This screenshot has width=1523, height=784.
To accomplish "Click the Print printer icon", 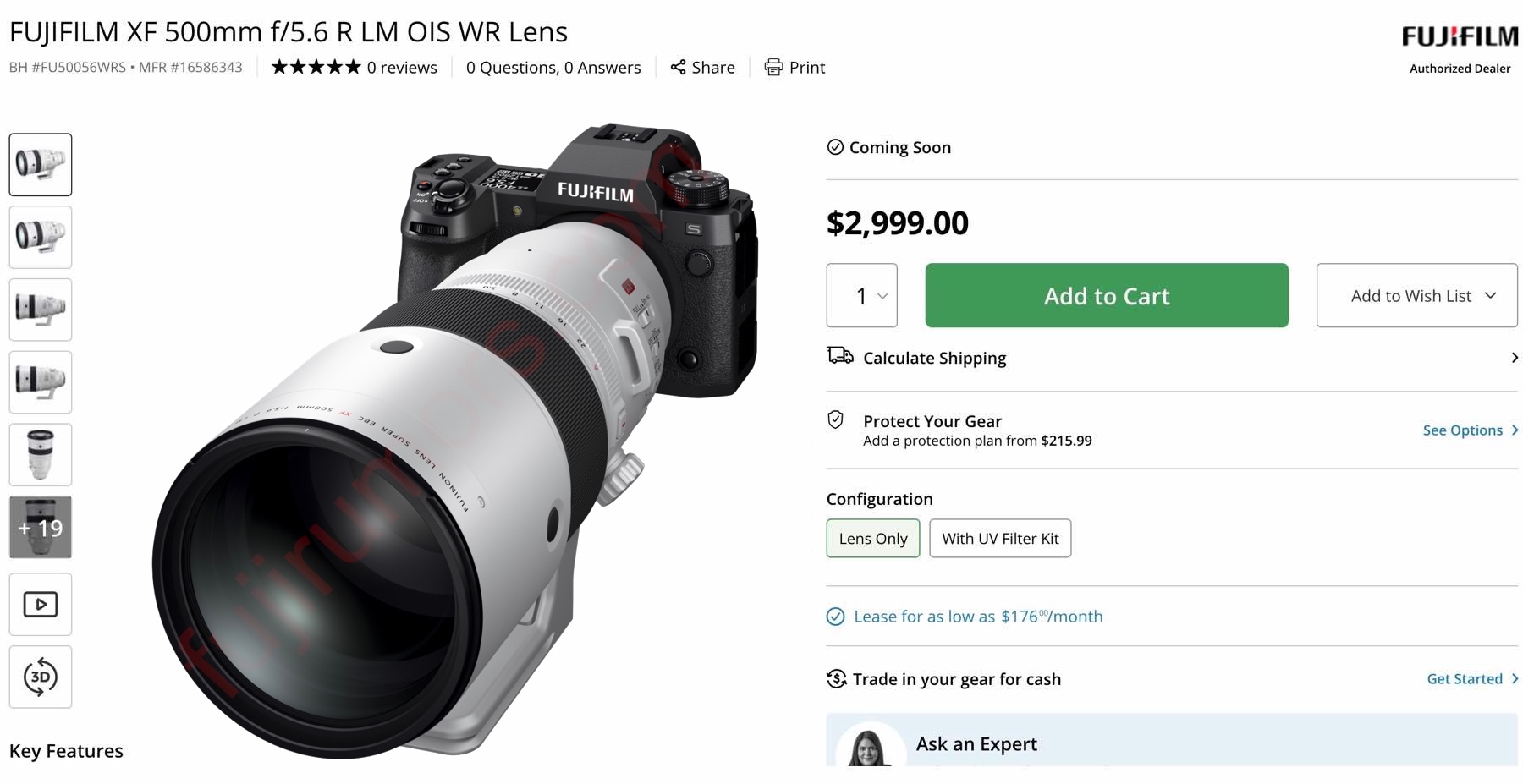I will click(773, 68).
